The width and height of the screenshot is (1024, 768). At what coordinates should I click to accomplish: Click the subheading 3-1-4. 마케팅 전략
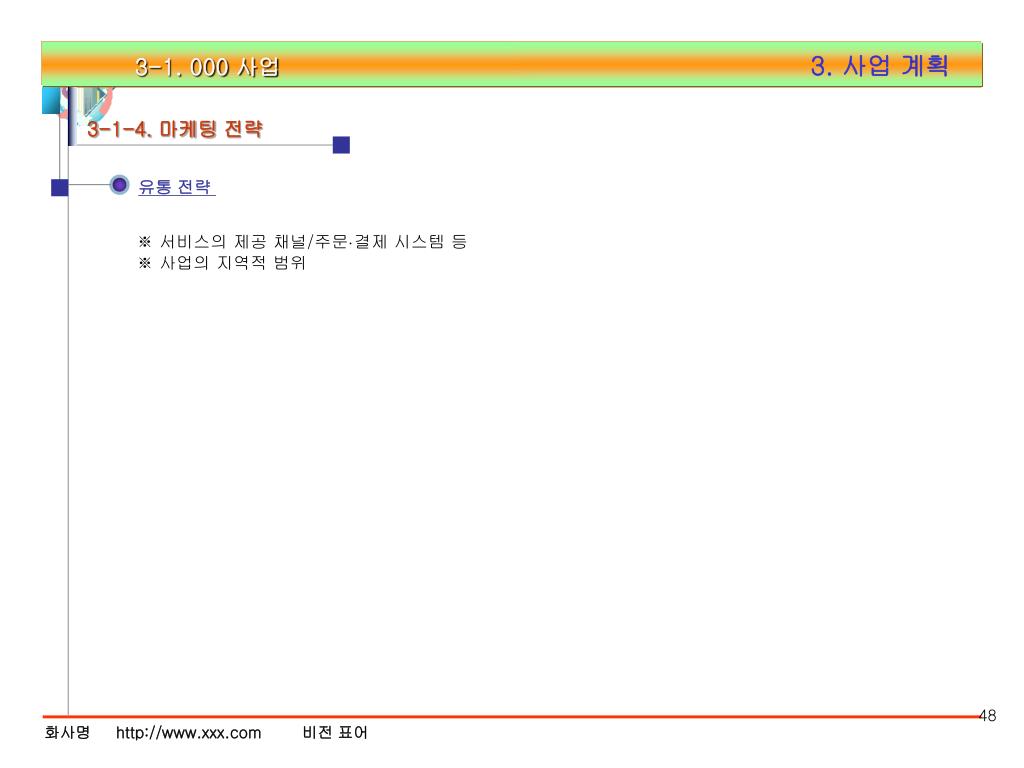click(174, 129)
